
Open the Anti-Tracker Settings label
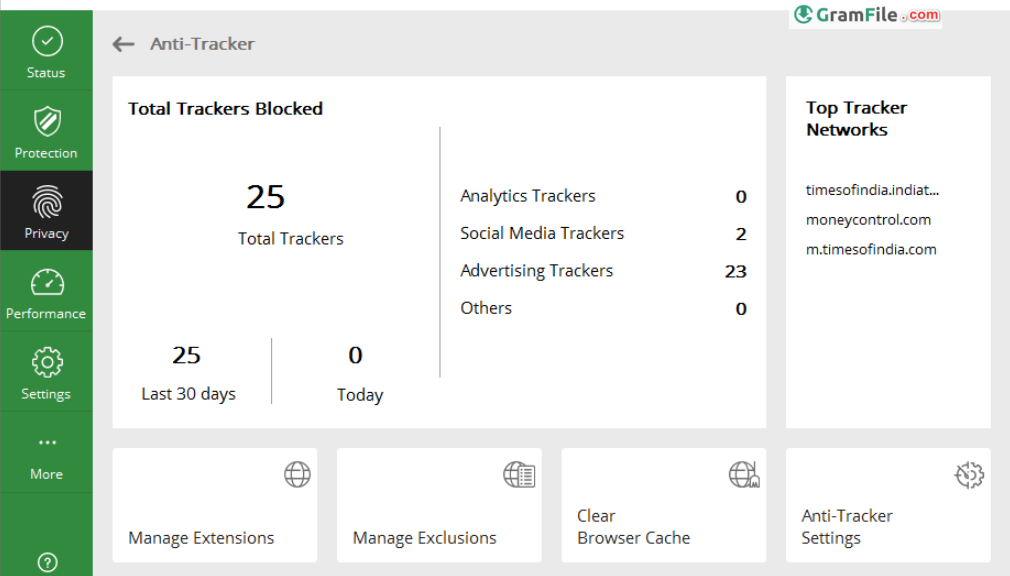click(x=846, y=527)
